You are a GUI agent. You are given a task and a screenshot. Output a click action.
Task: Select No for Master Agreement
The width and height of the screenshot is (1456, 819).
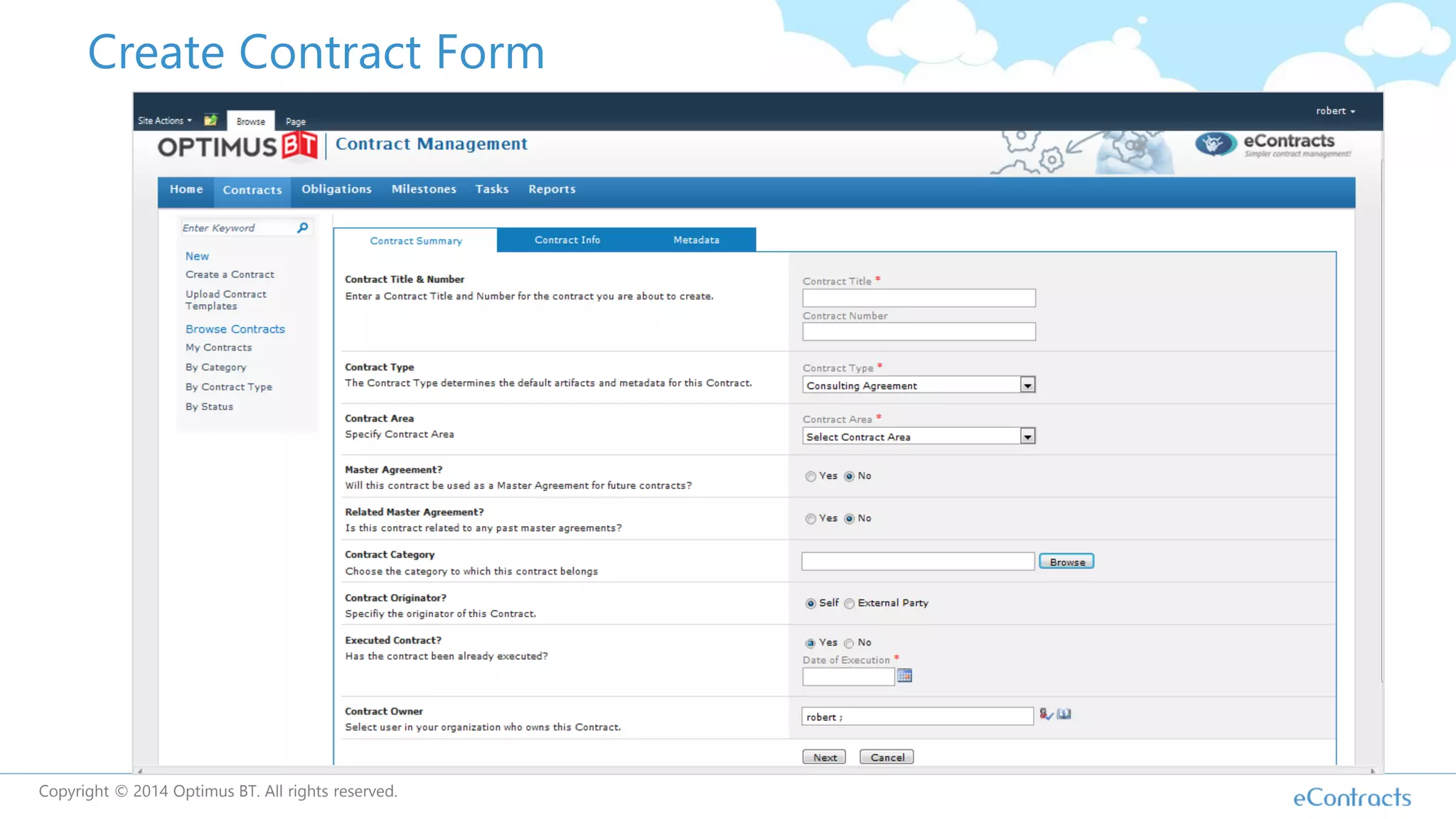click(849, 476)
